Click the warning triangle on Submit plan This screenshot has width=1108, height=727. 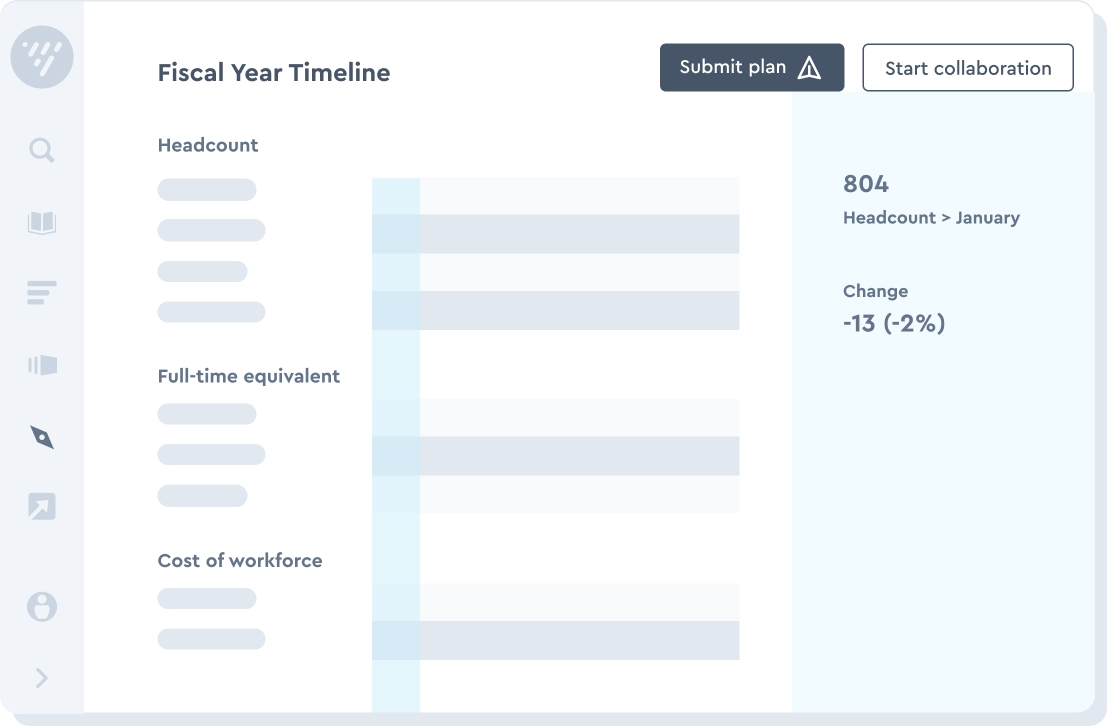pos(808,66)
